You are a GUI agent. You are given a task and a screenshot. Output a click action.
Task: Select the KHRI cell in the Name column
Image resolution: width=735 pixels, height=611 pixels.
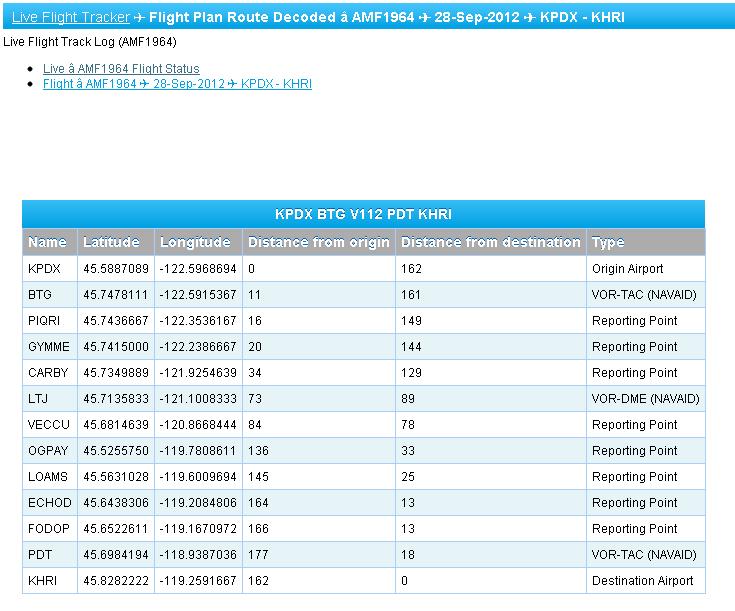point(44,581)
